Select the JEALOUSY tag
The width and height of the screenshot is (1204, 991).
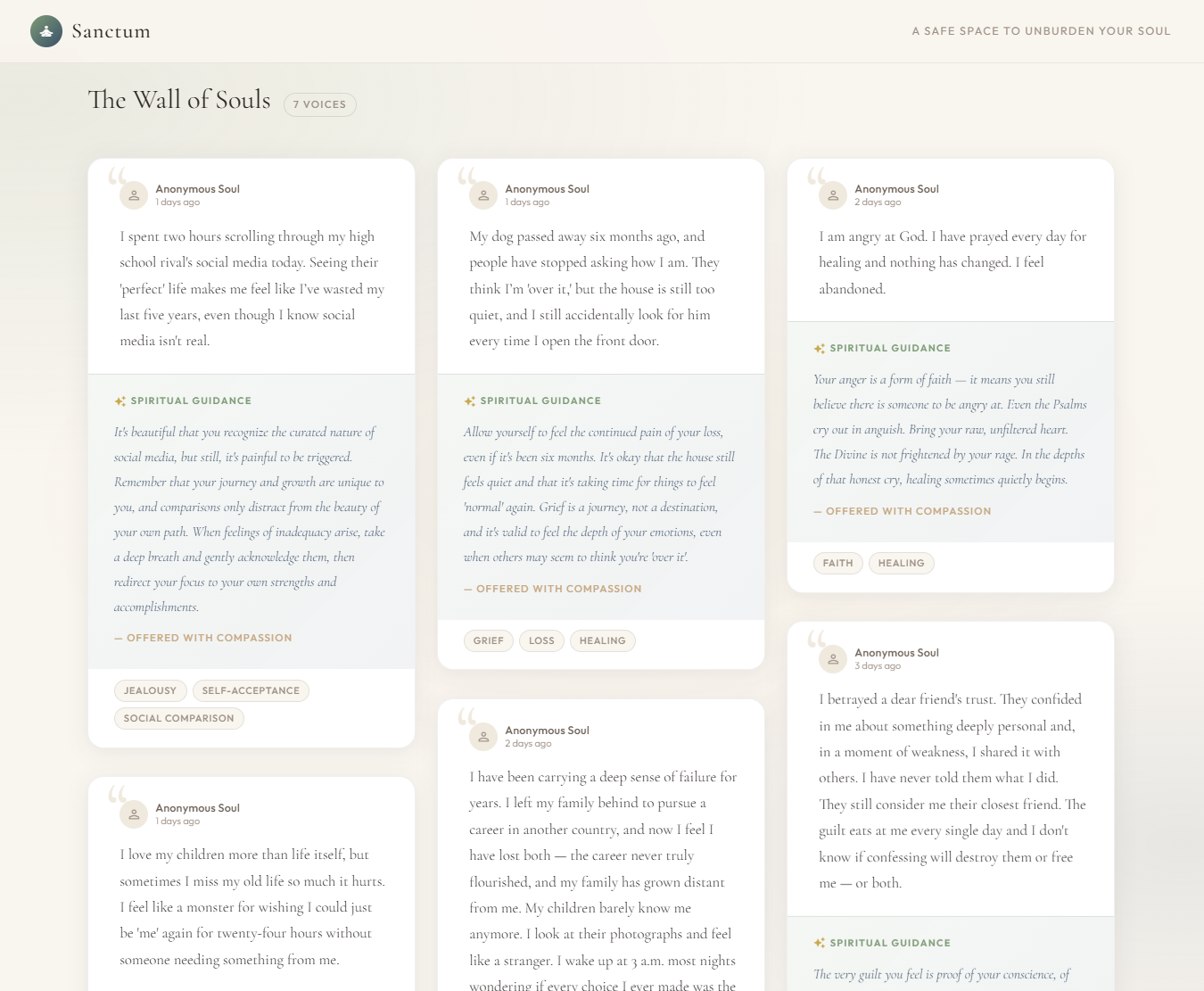pyautogui.click(x=150, y=690)
